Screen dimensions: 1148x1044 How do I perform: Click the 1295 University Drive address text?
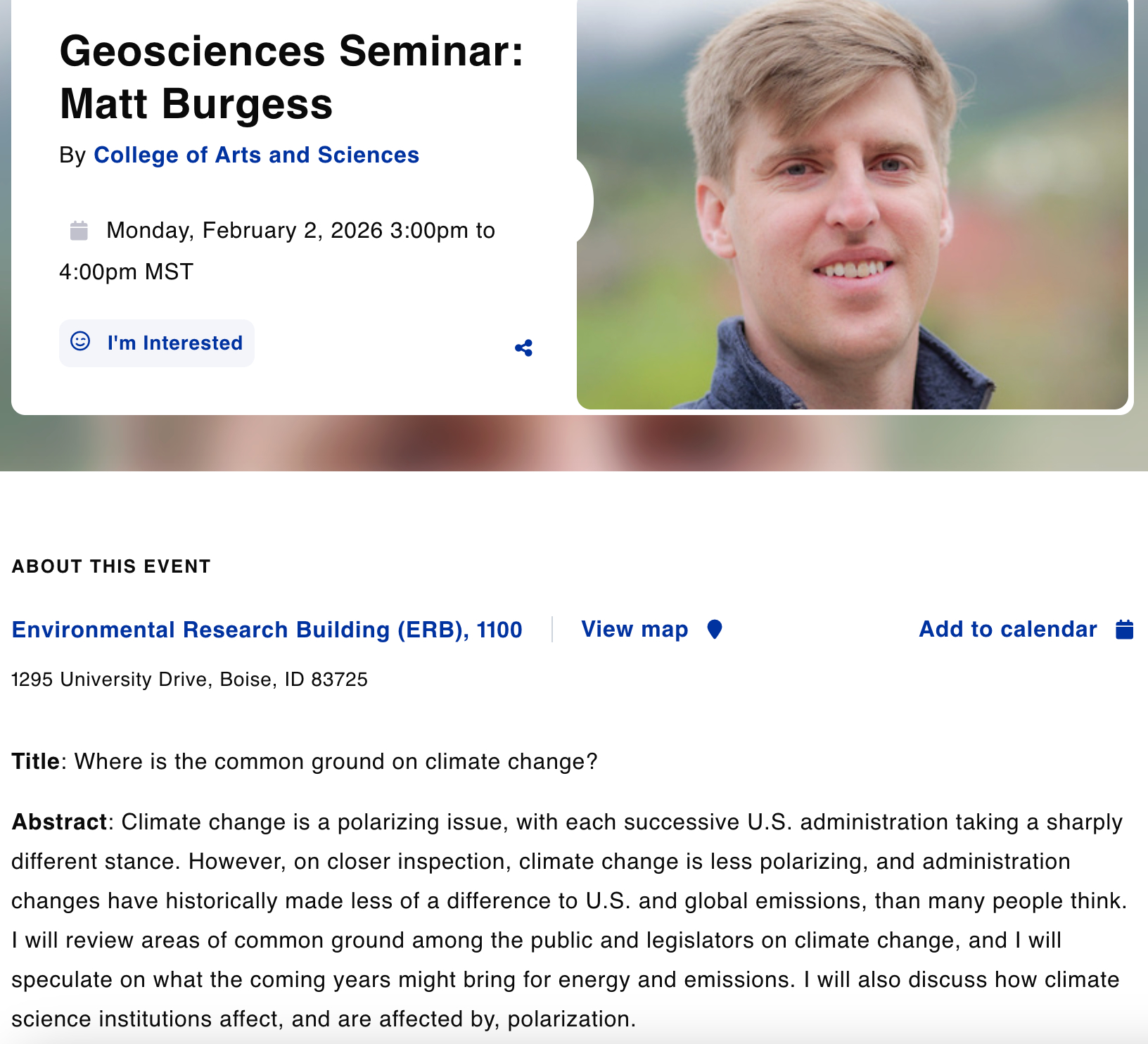click(189, 680)
